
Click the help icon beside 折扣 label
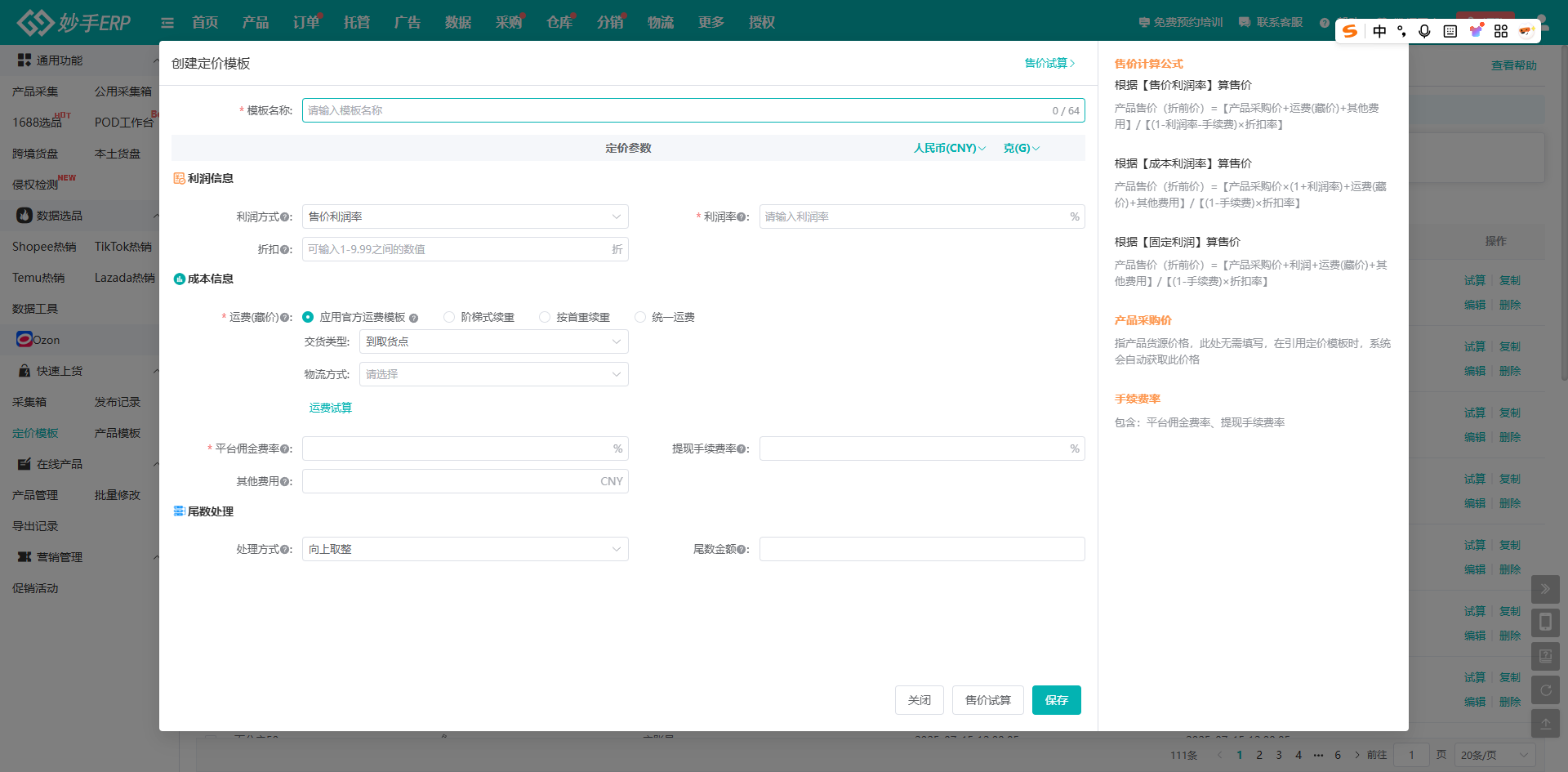point(285,250)
